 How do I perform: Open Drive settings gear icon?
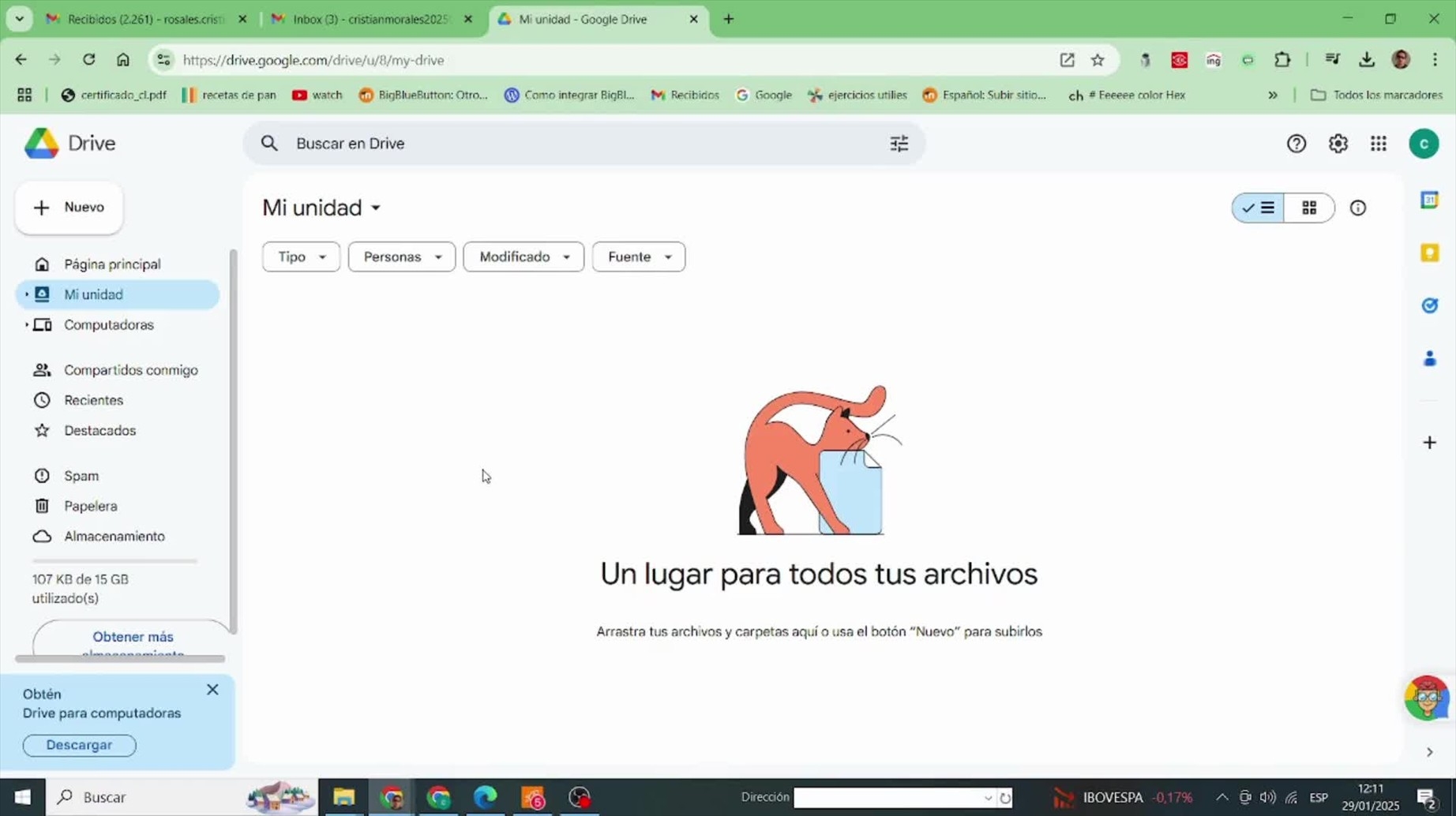[1338, 144]
